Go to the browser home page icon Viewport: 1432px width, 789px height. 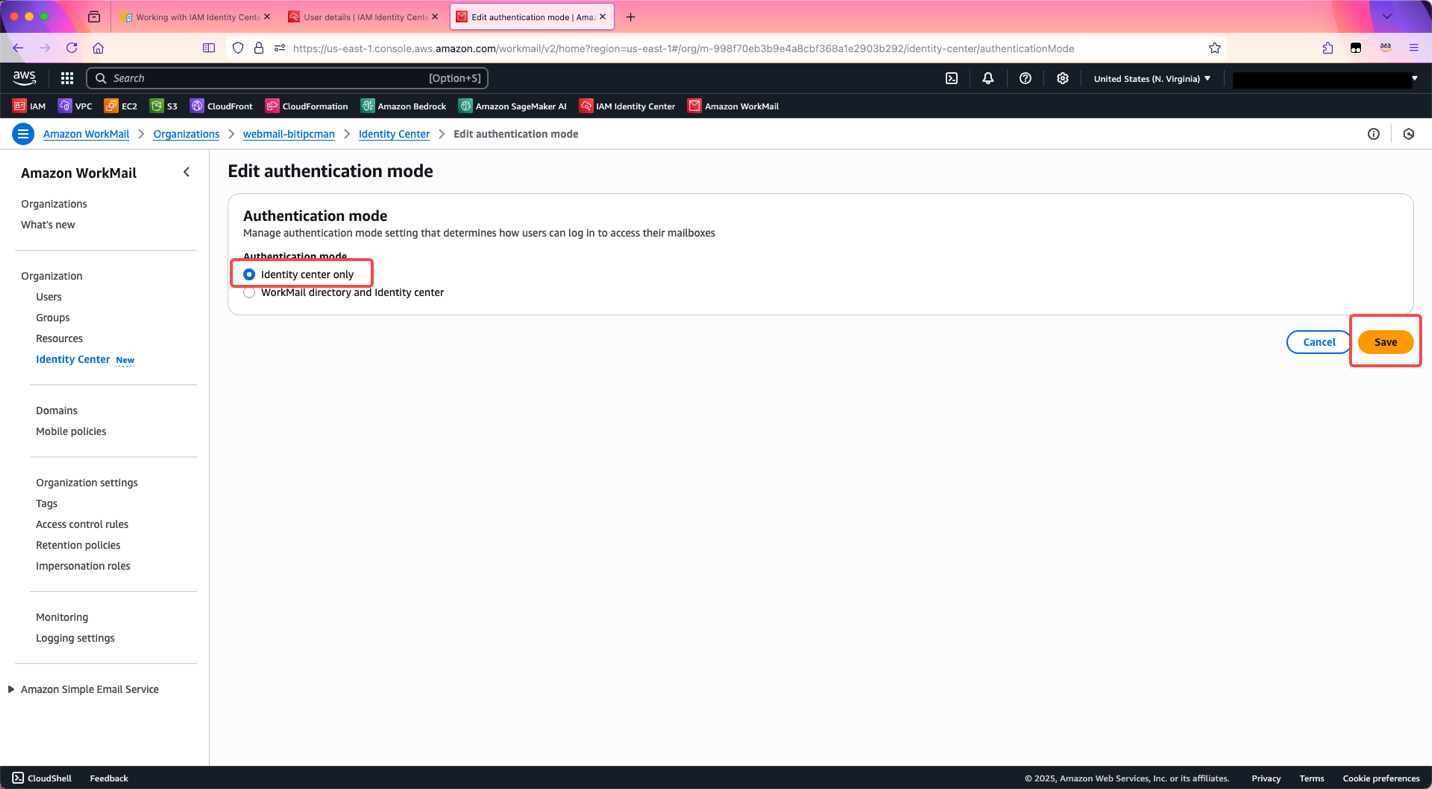click(98, 48)
